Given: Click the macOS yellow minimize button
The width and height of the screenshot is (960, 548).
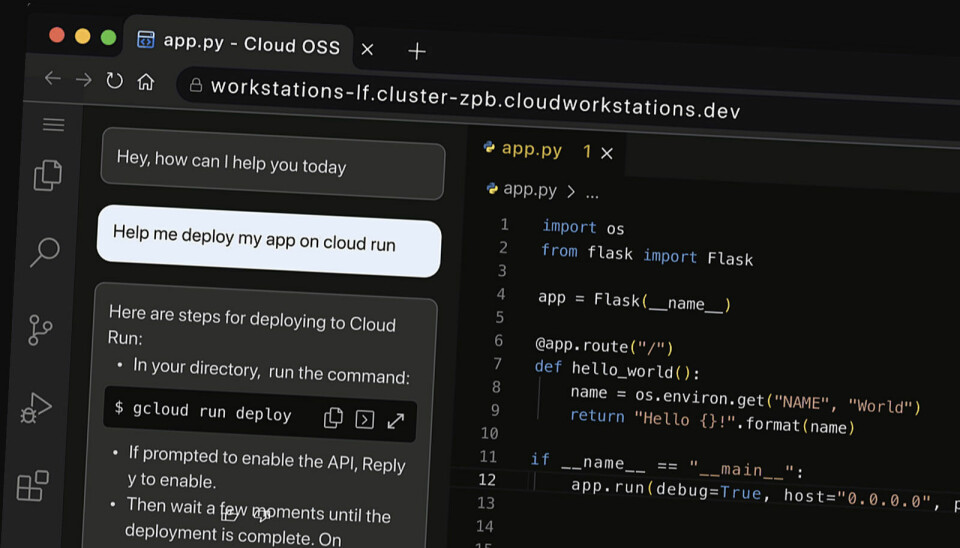Looking at the screenshot, I should click(x=83, y=36).
